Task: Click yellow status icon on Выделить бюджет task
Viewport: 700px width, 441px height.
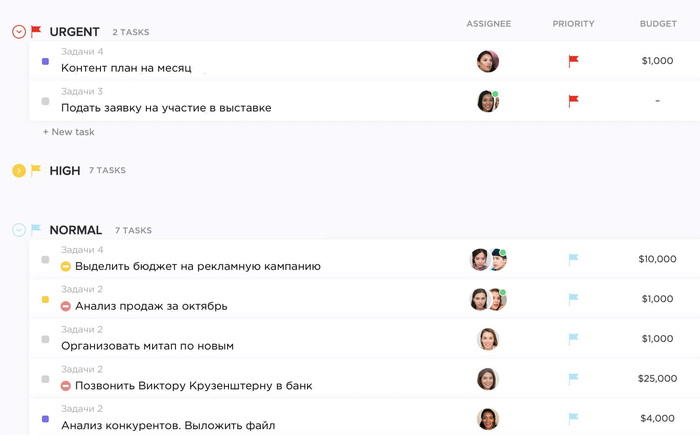Action: coord(66,267)
